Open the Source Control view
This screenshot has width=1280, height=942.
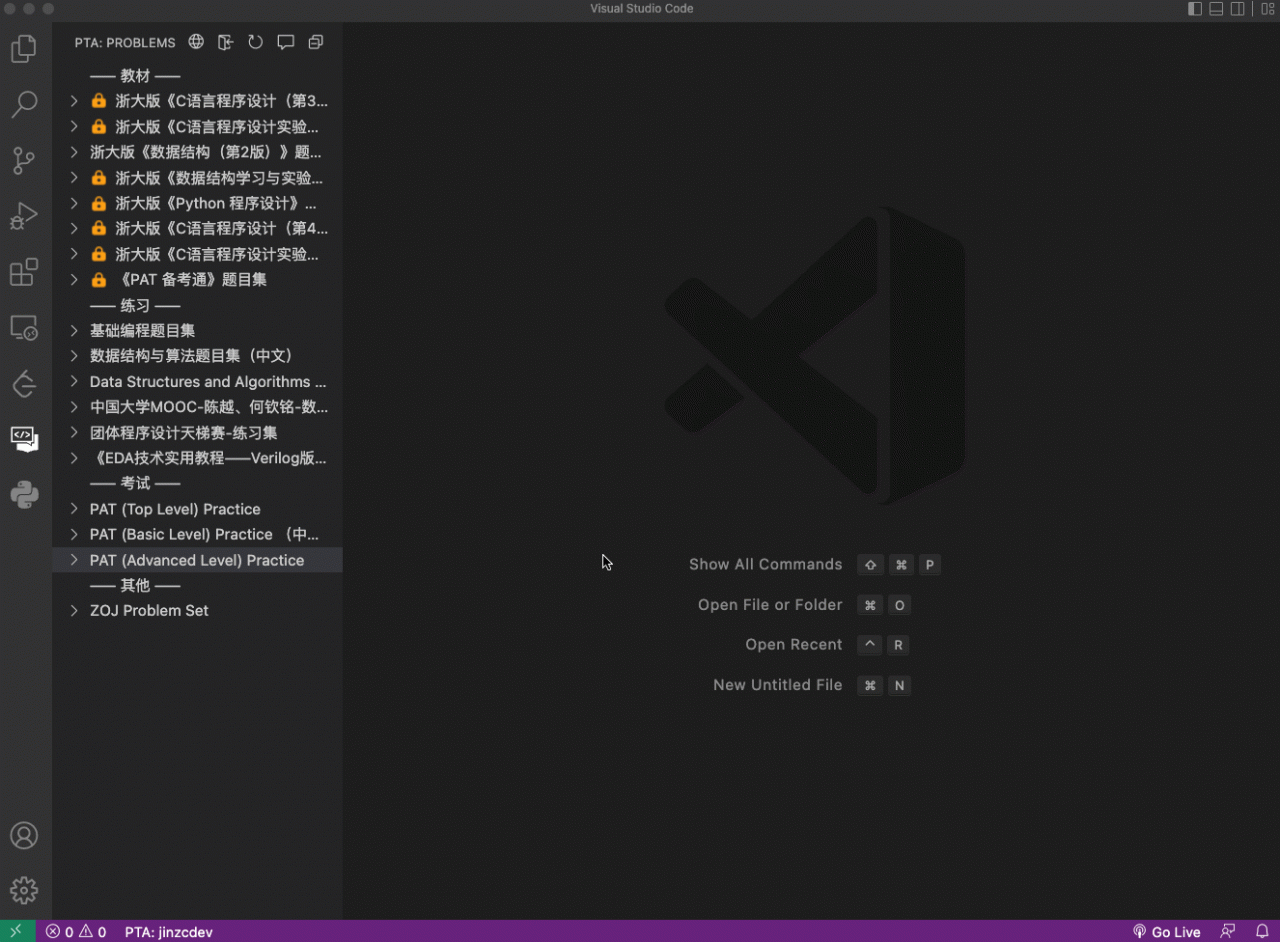pos(24,160)
